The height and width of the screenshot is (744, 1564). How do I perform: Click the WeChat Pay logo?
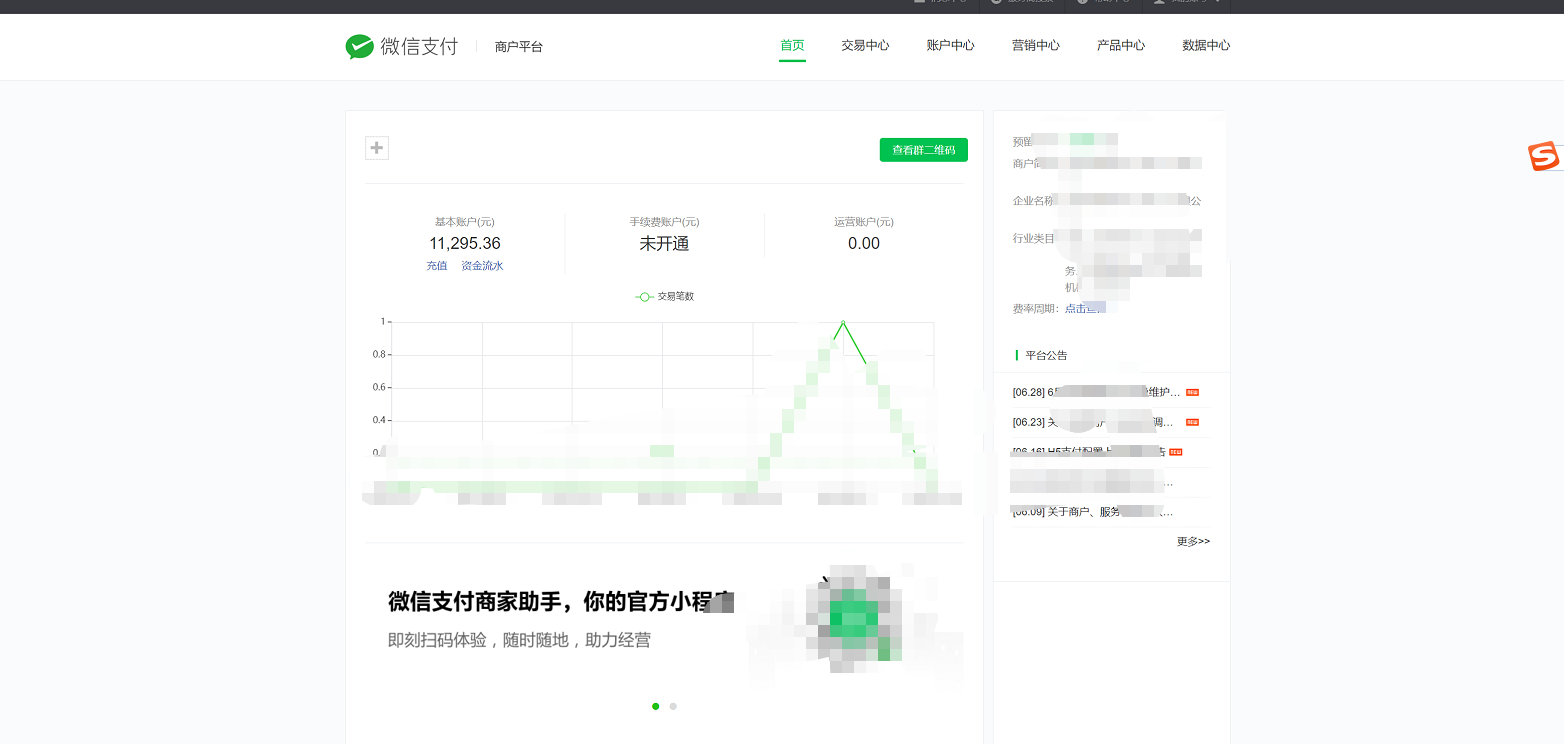pos(401,46)
